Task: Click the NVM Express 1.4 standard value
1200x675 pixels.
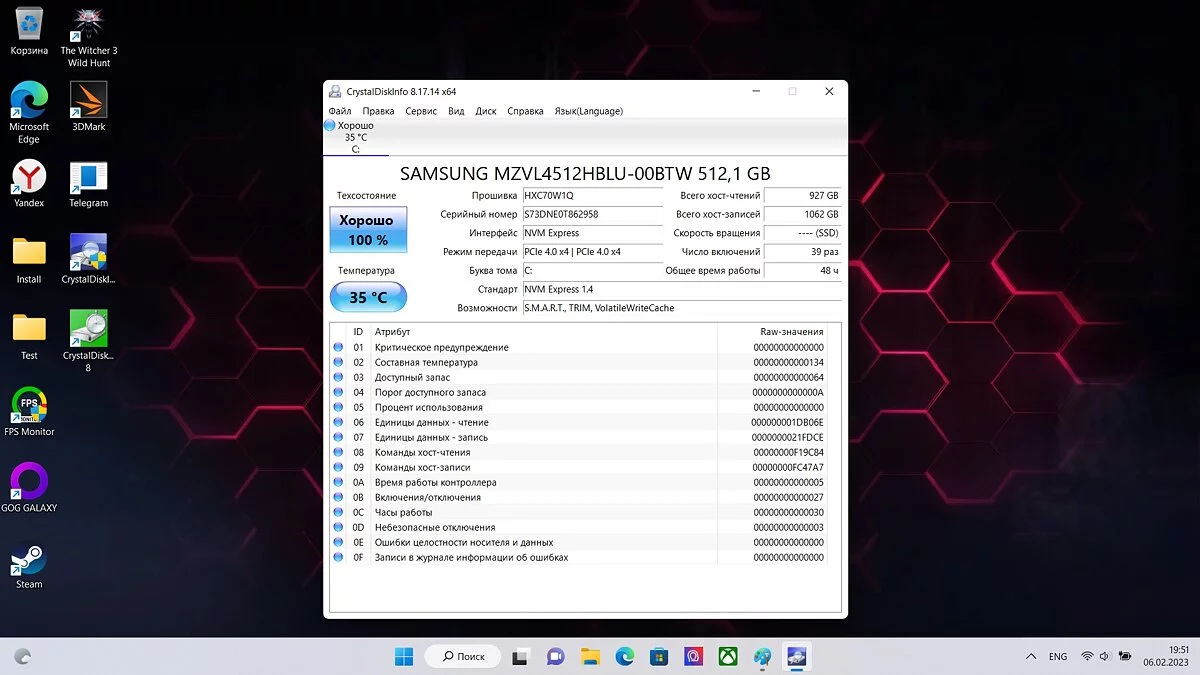Action: [681, 289]
